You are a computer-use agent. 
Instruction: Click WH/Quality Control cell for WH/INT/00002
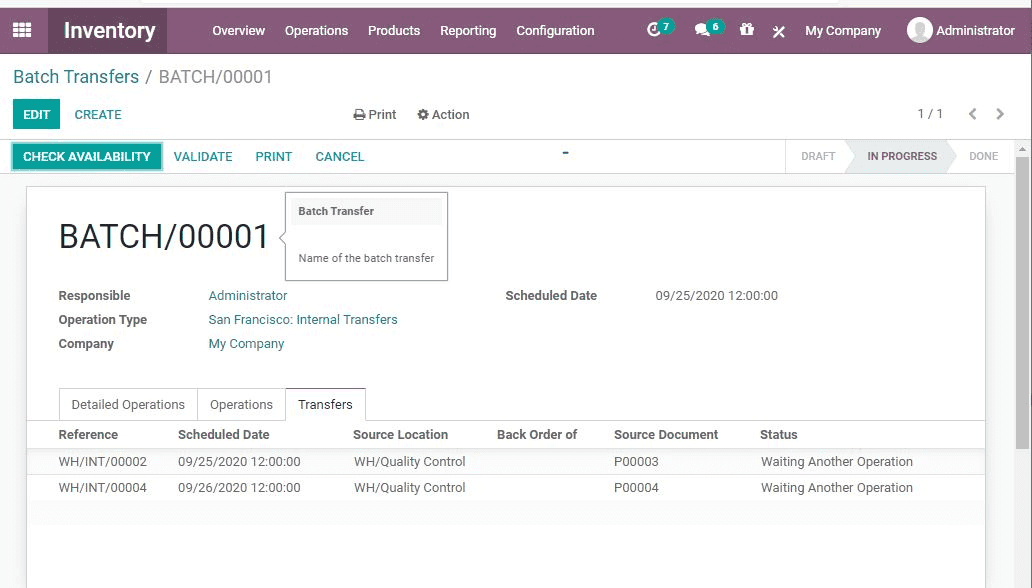pos(409,462)
